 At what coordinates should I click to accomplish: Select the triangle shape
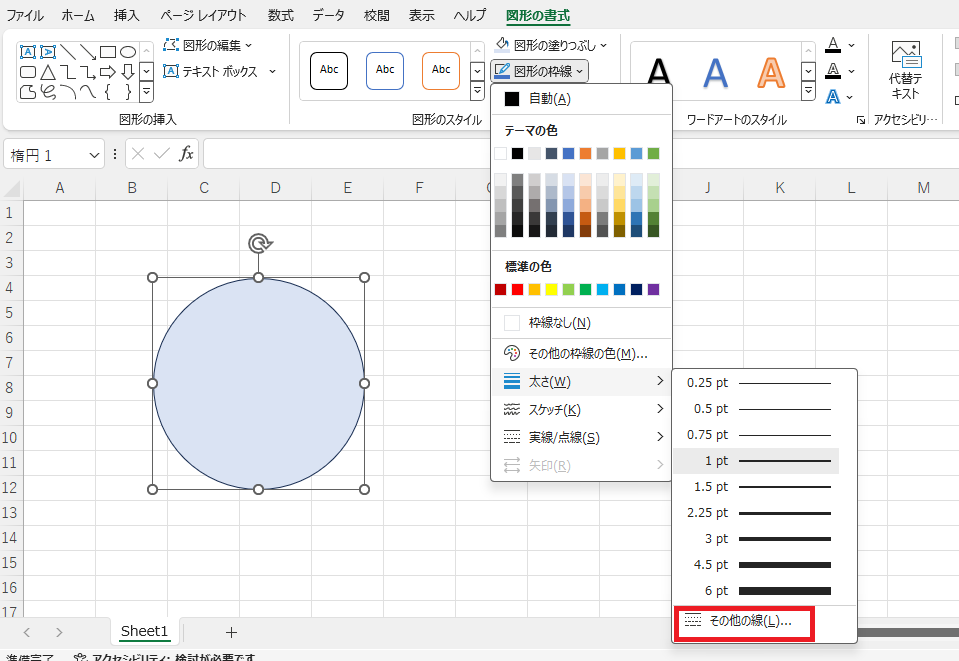pyautogui.click(x=48, y=72)
